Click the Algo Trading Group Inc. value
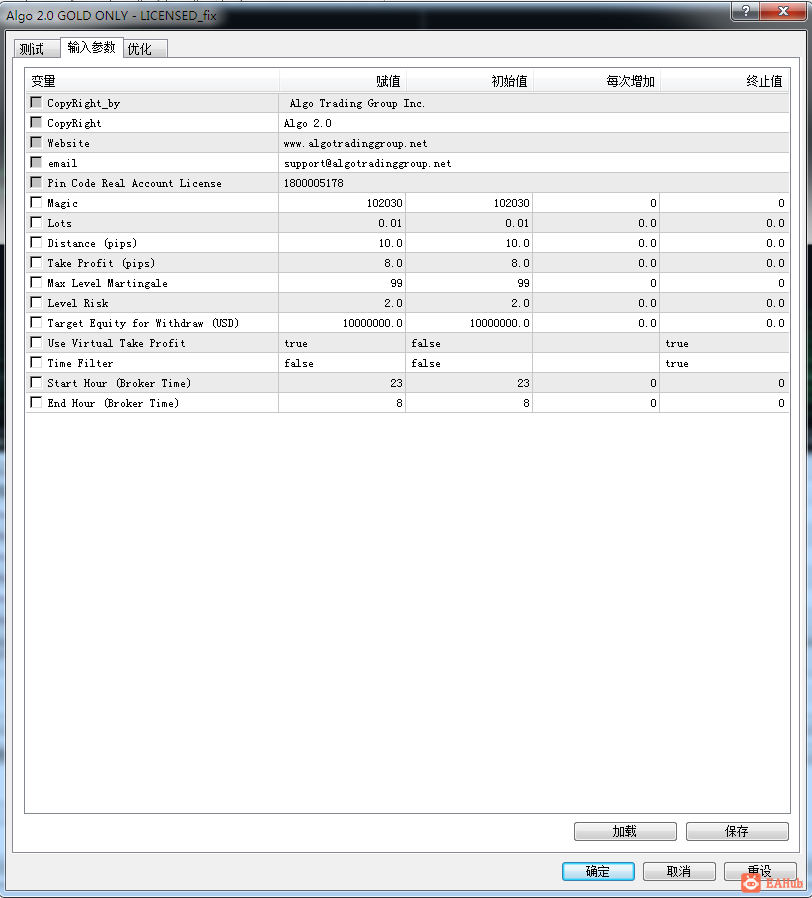This screenshot has width=812, height=898. click(534, 103)
